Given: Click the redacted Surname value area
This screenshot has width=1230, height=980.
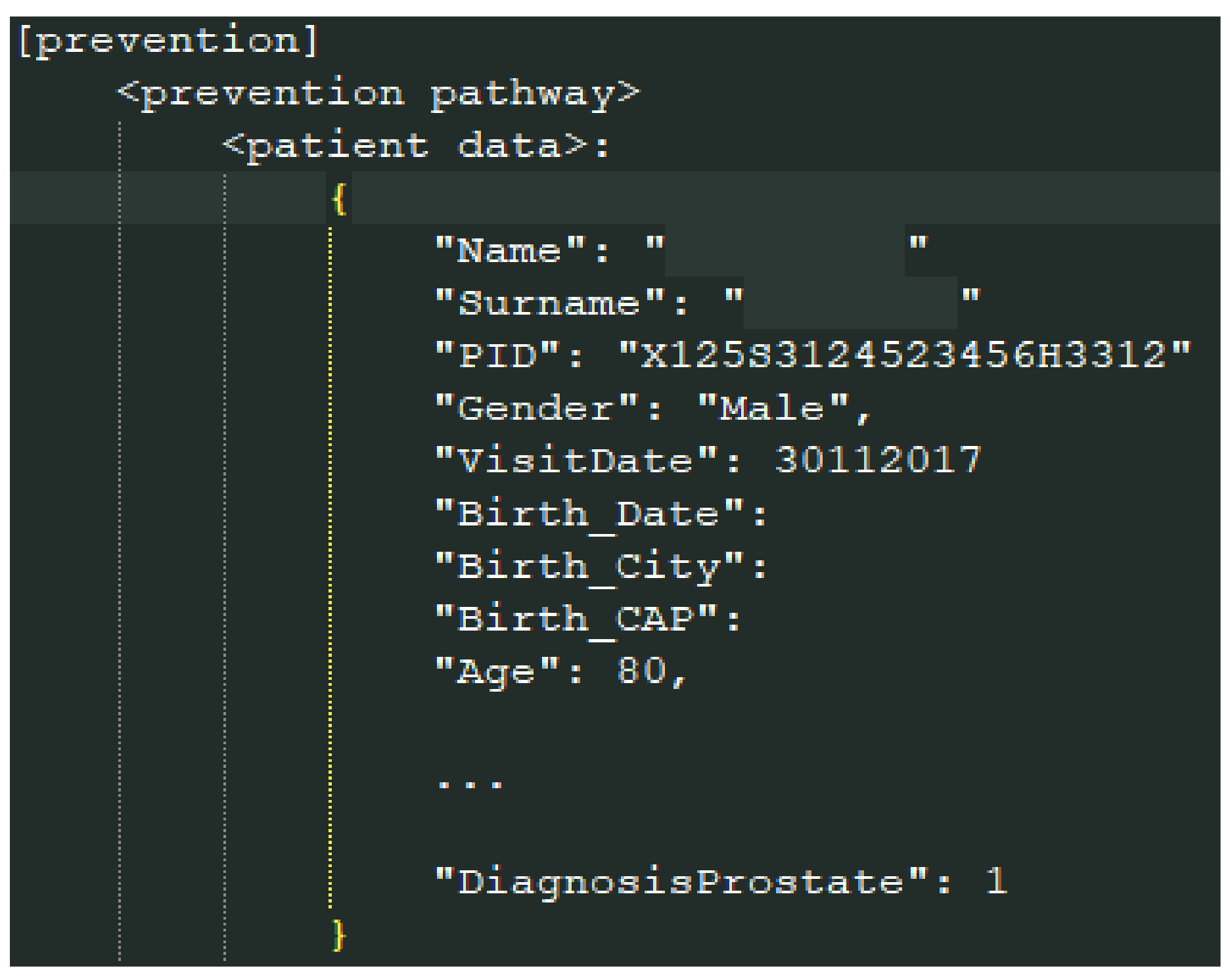Looking at the screenshot, I should [850, 303].
